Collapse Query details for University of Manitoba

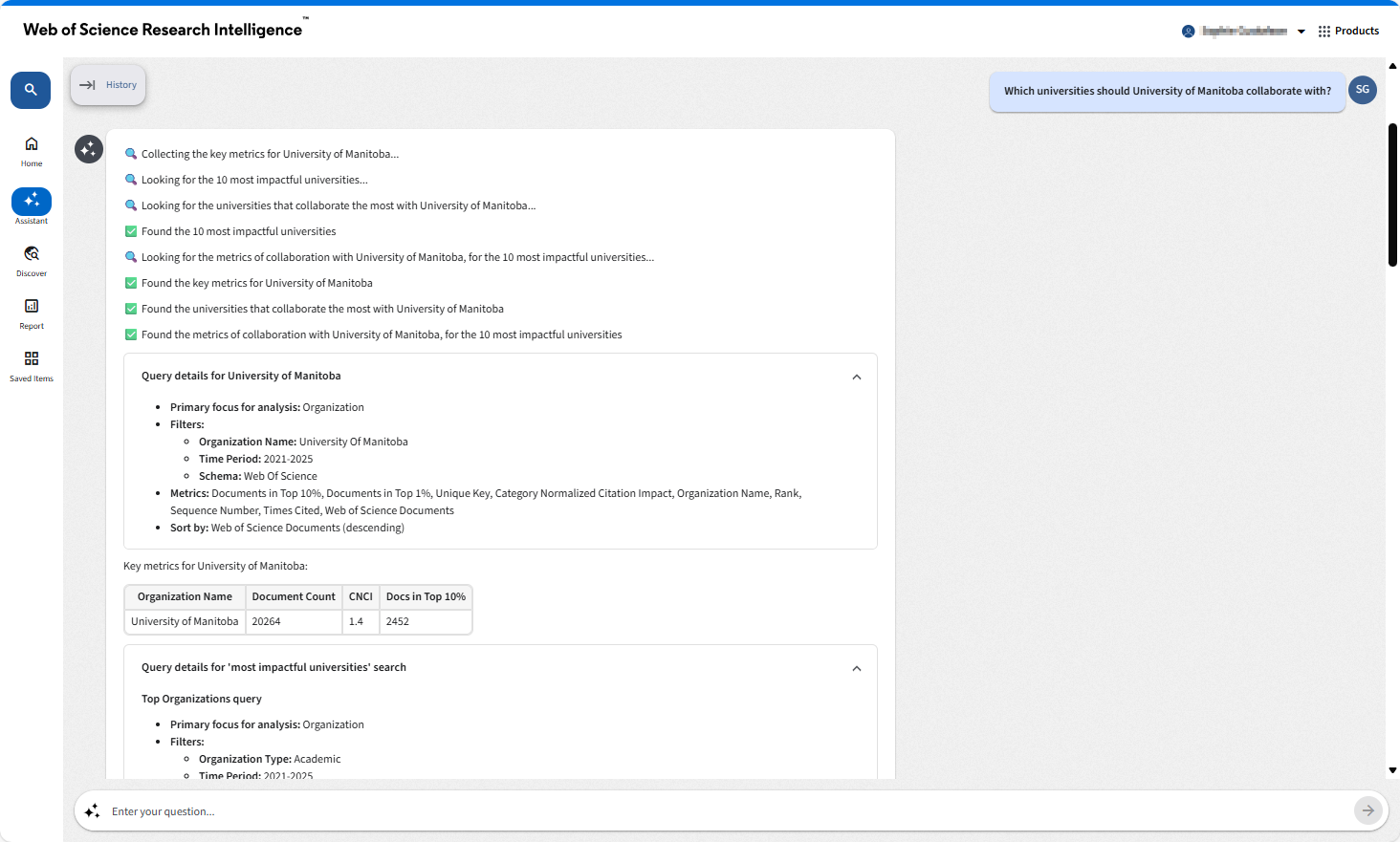pos(856,377)
